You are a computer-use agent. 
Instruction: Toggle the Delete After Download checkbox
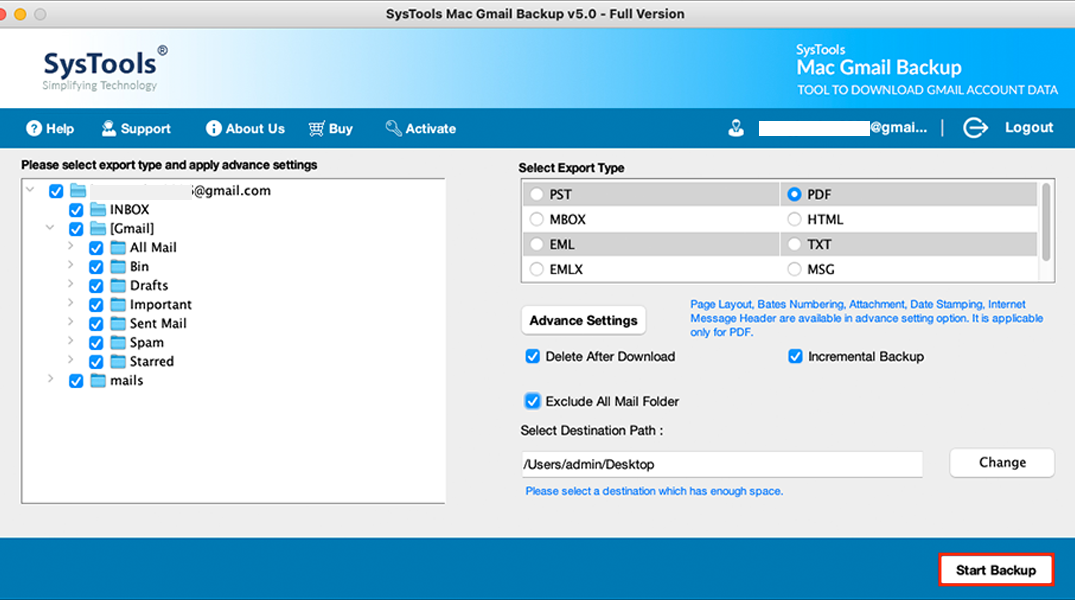[x=533, y=357]
